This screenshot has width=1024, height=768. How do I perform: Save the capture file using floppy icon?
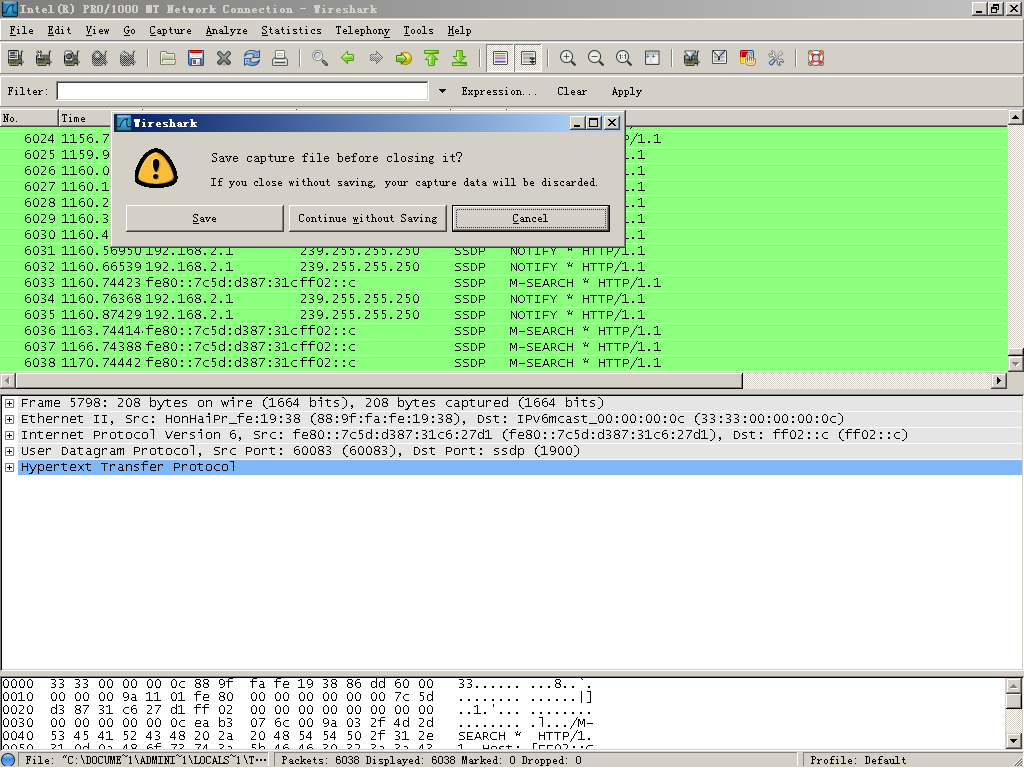(196, 58)
